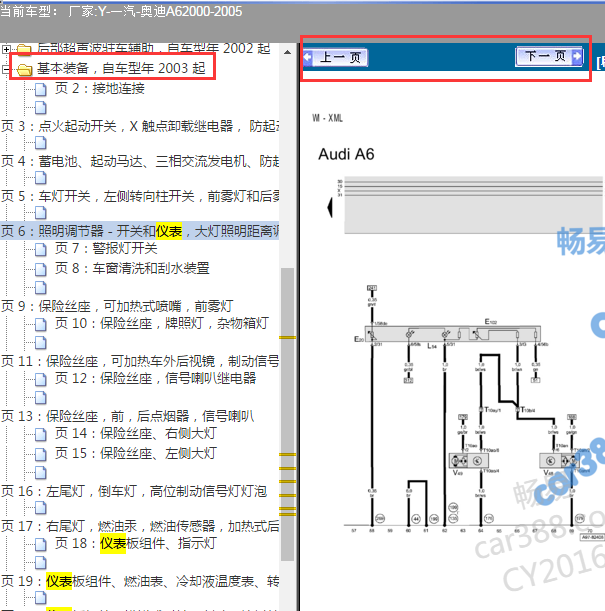Viewport: 605px width, 611px height.
Task: Collapse 基本装备，自车型年 2003 起 folder node
Action: (5, 69)
